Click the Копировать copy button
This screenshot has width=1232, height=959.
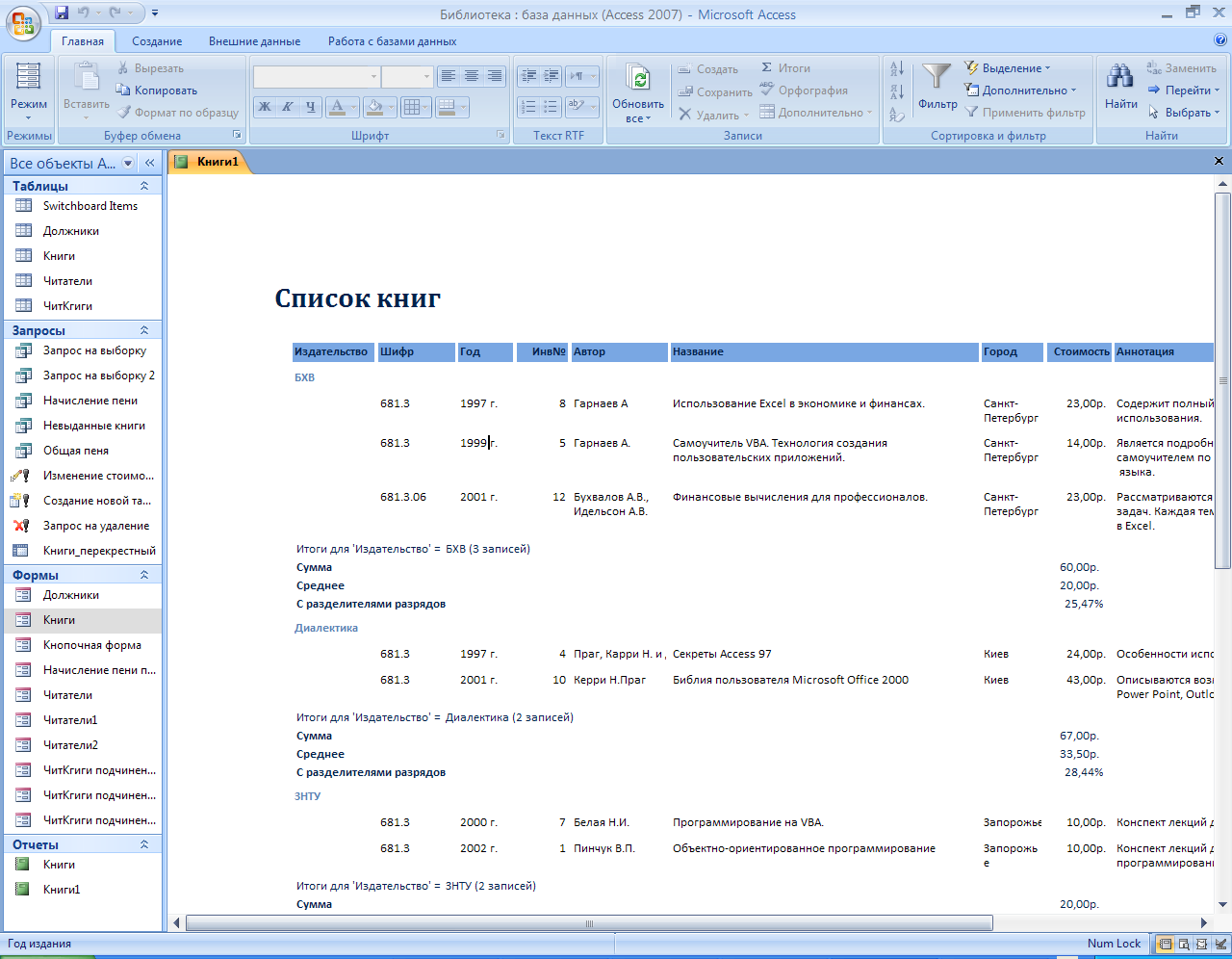[x=157, y=91]
